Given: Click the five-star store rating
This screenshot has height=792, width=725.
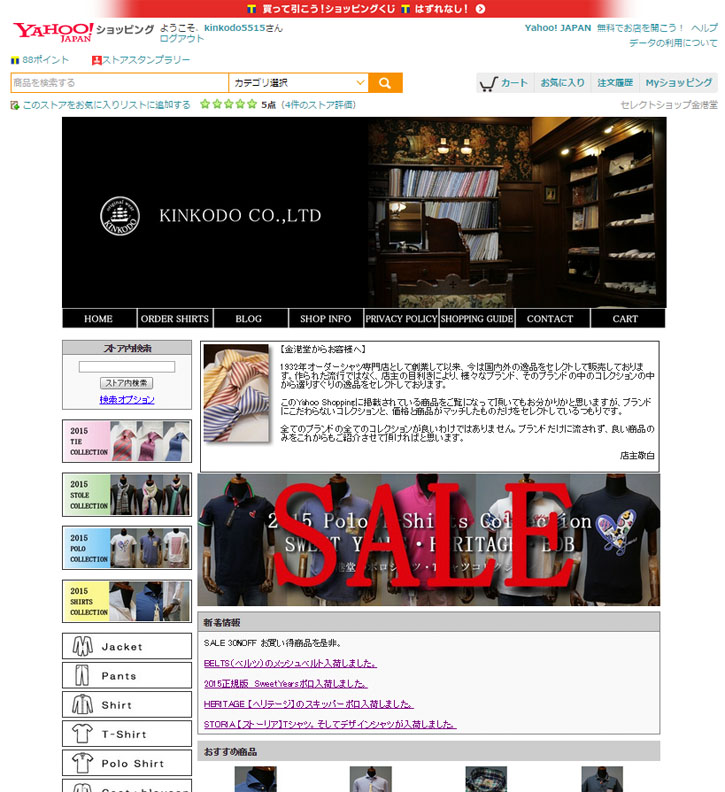Looking at the screenshot, I should point(228,104).
